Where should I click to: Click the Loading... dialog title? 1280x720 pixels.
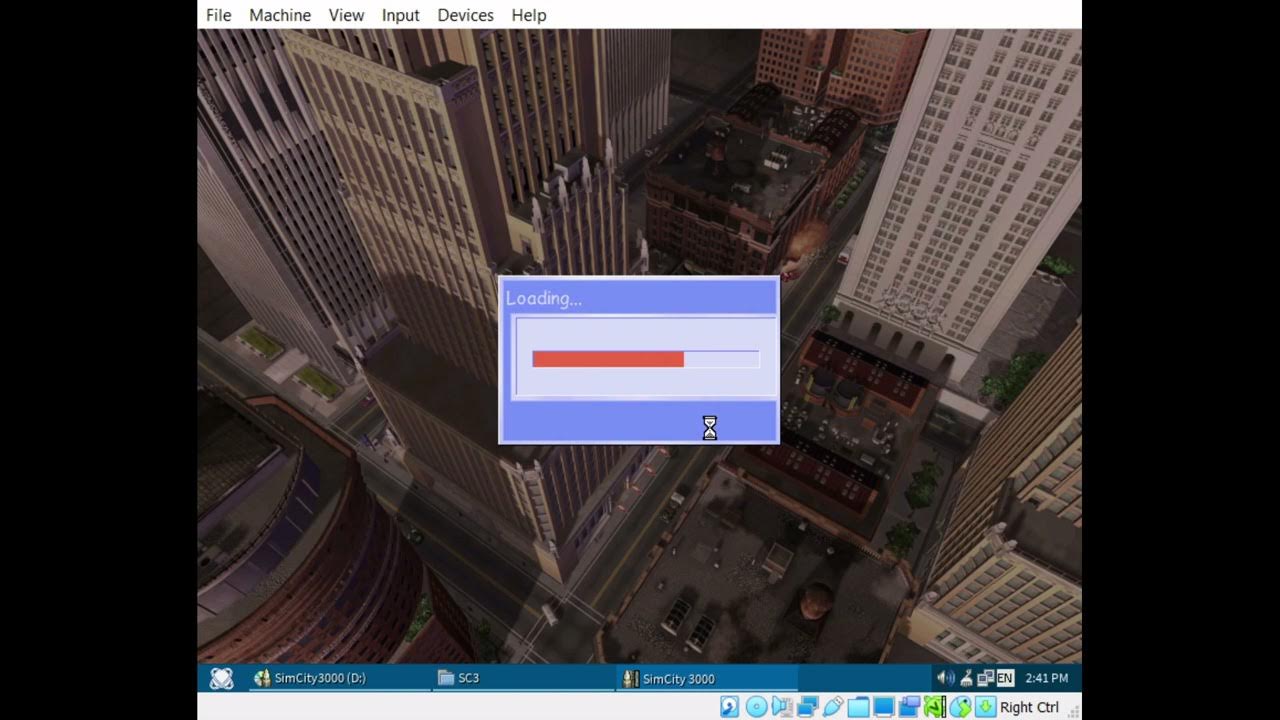pyautogui.click(x=543, y=298)
